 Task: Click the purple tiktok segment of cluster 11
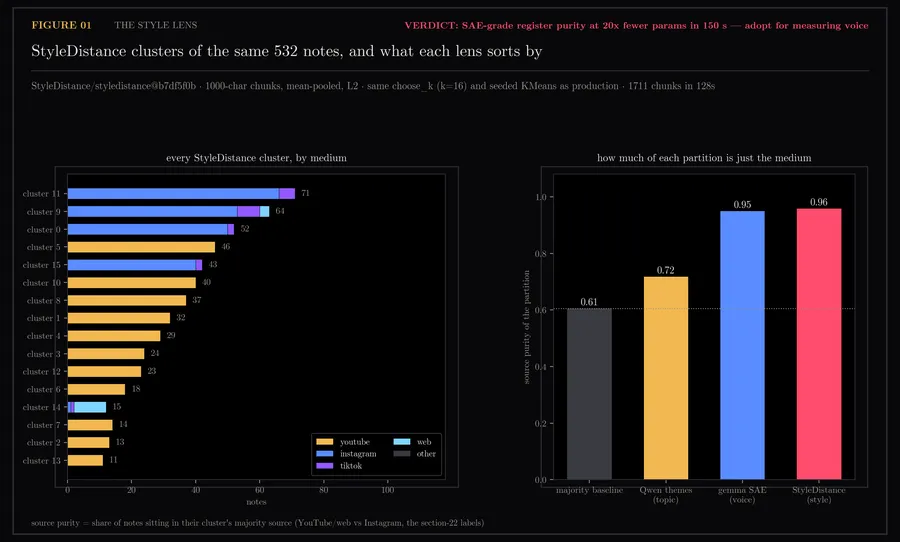287,193
